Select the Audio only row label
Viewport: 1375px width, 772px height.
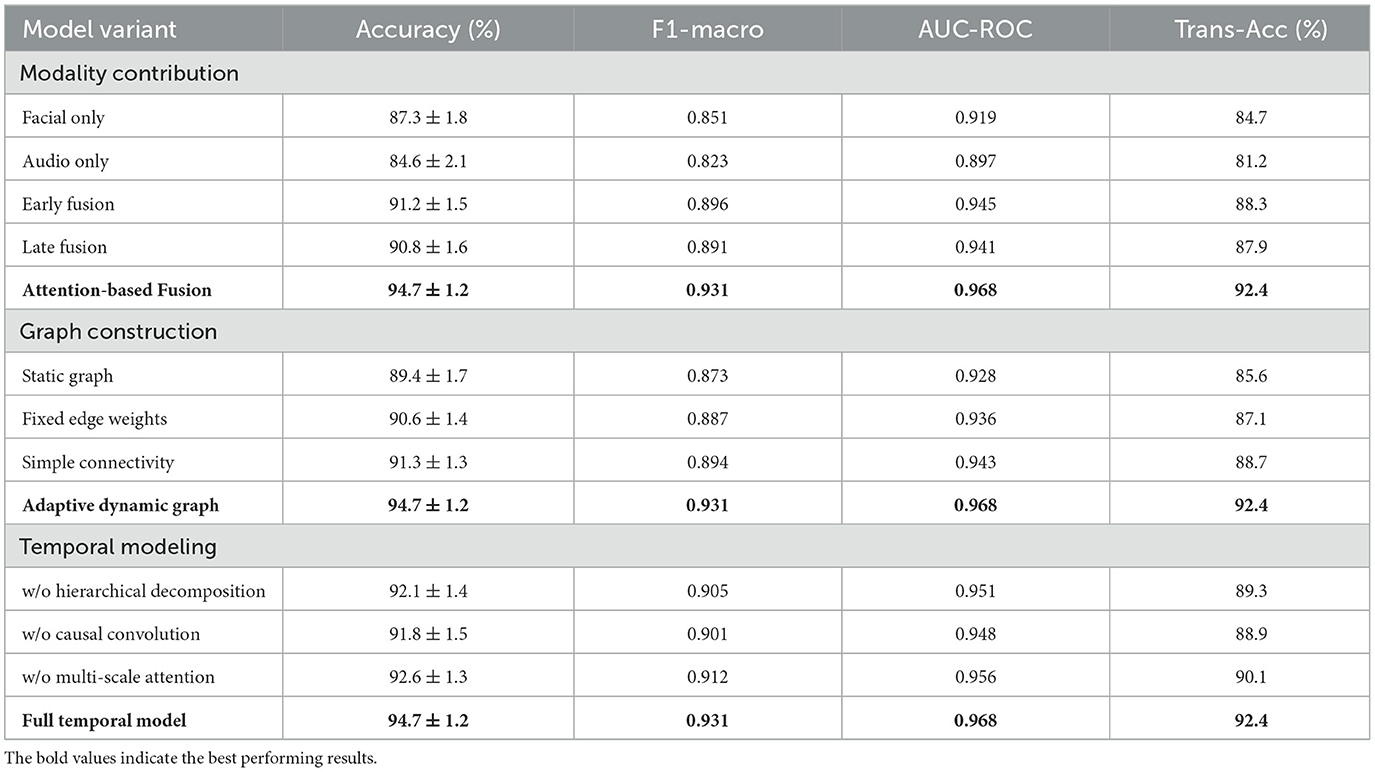coord(65,161)
